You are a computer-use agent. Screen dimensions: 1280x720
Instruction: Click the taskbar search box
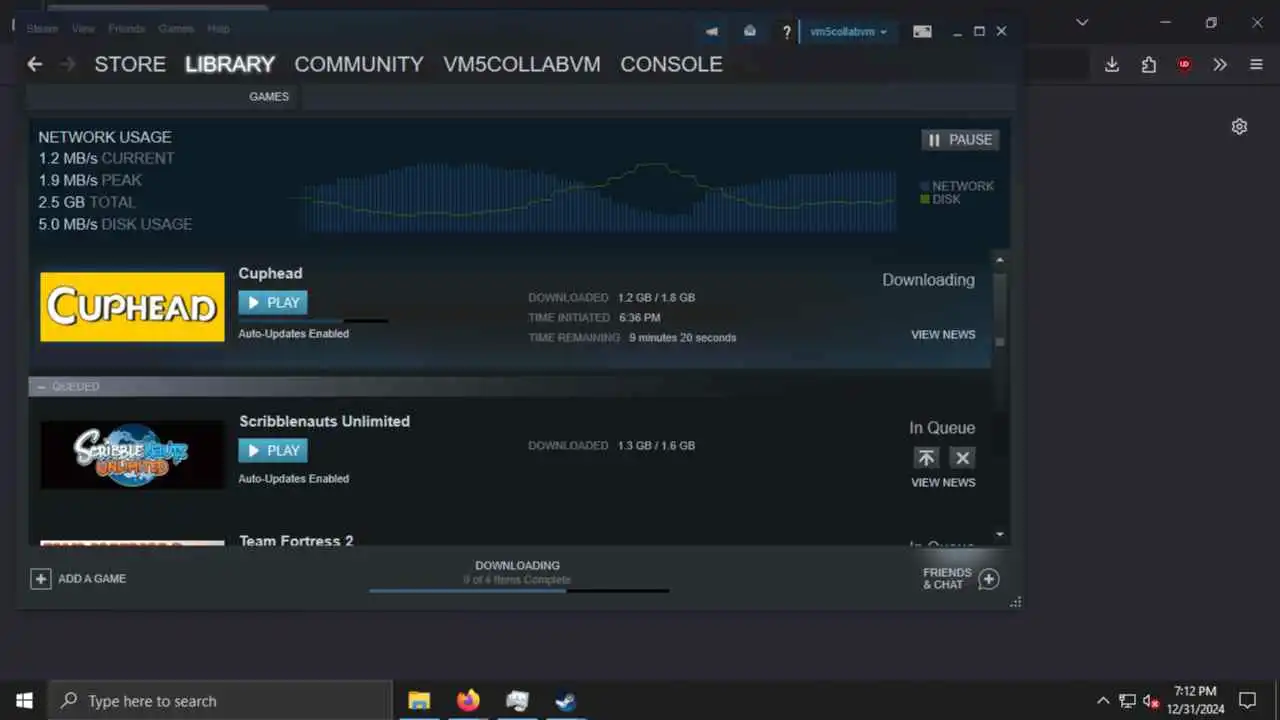[220, 700]
